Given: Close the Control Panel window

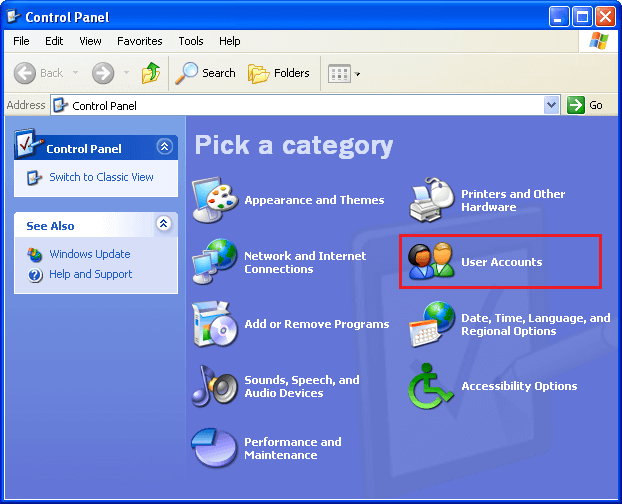Looking at the screenshot, I should (x=605, y=17).
